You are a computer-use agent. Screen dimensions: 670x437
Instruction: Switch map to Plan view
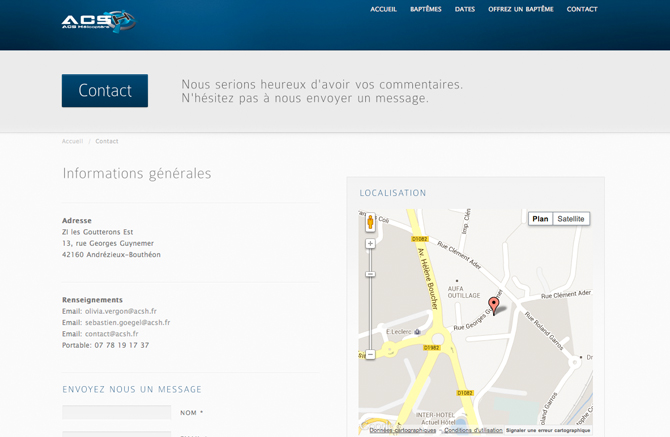coord(540,219)
